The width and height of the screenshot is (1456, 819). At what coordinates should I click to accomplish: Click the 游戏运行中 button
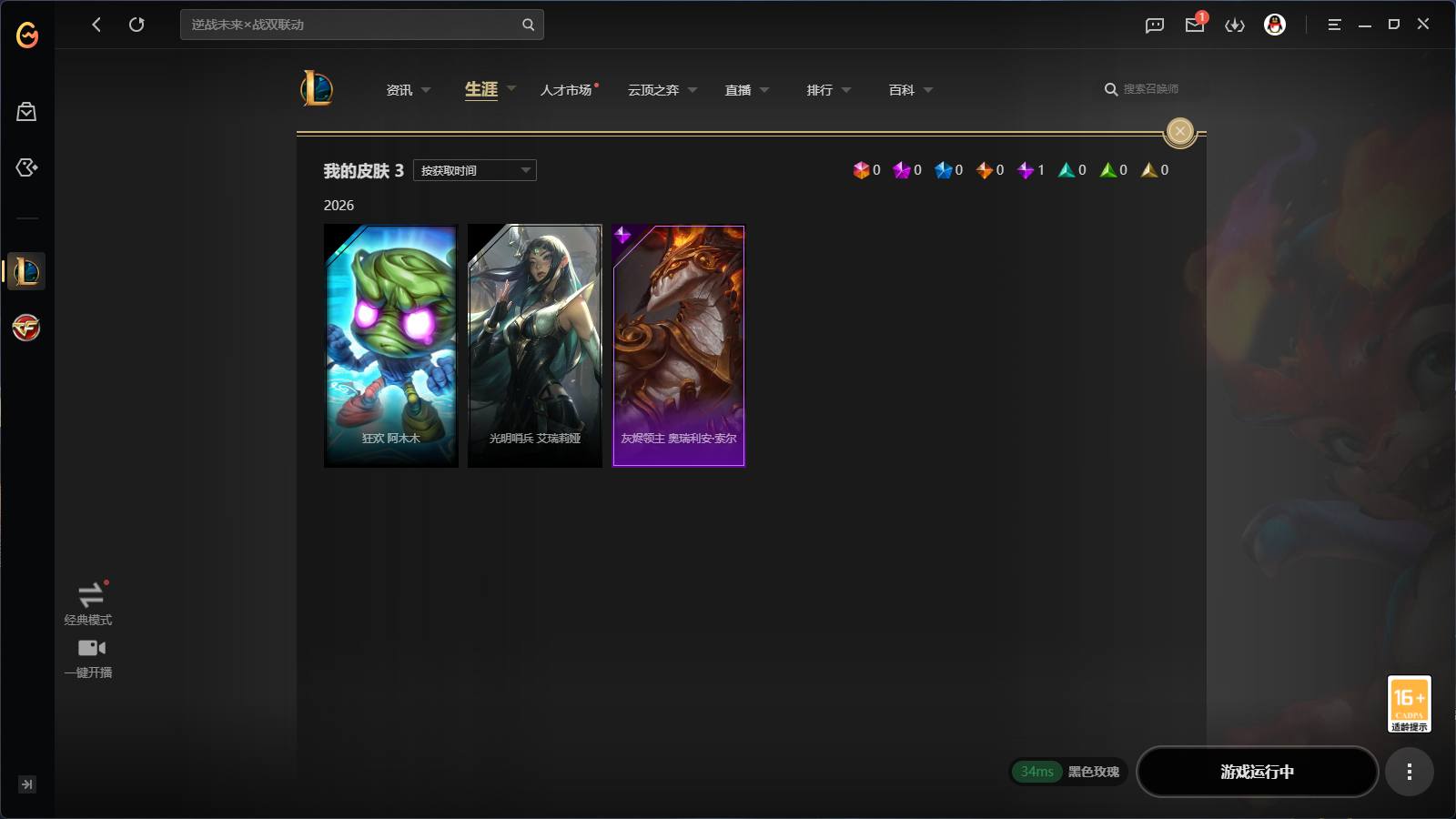(1258, 772)
